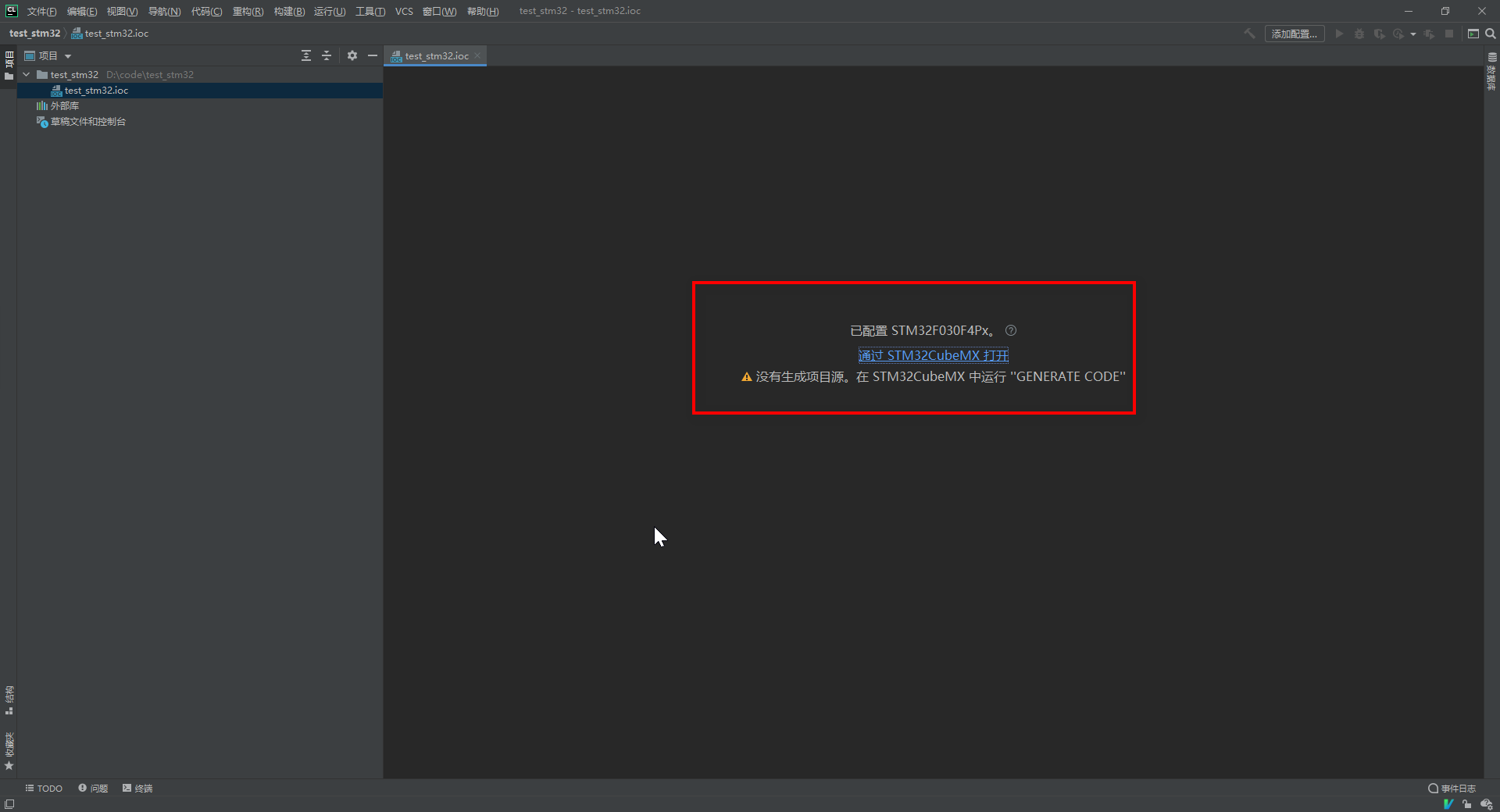
Task: Open the 重构(R) menu
Action: (248, 11)
